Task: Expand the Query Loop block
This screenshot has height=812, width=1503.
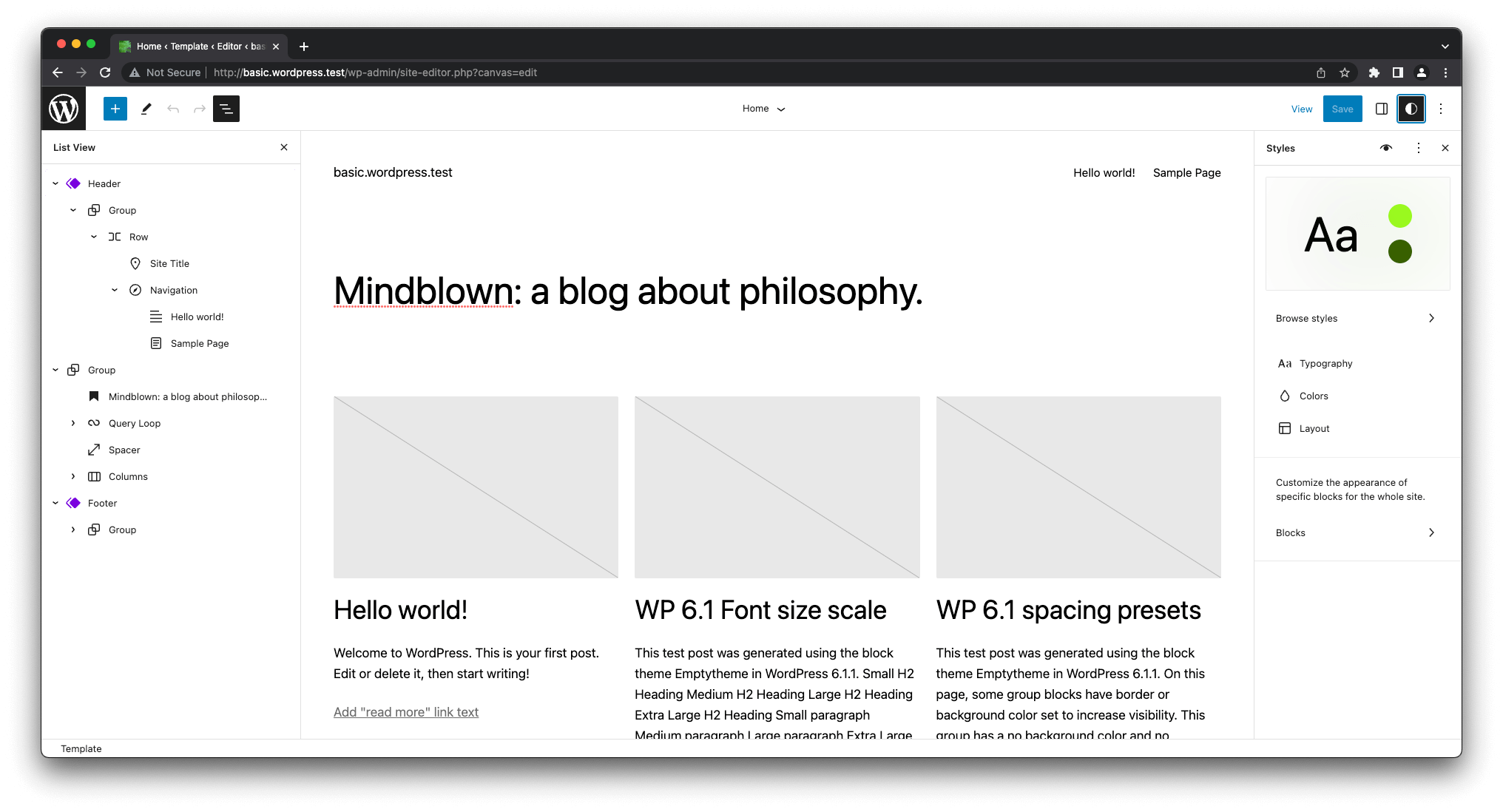Action: 73,423
